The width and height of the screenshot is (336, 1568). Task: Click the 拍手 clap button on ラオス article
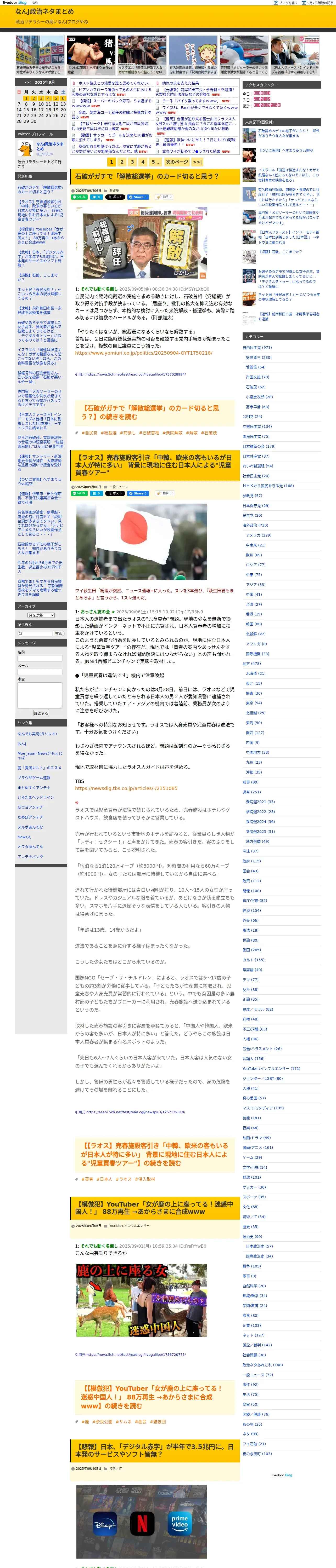(165, 493)
